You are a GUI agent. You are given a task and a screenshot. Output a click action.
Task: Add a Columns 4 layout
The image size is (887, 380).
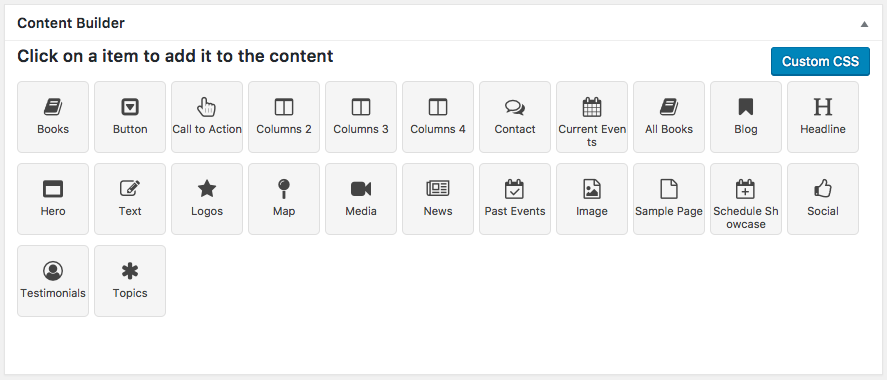click(x=438, y=117)
